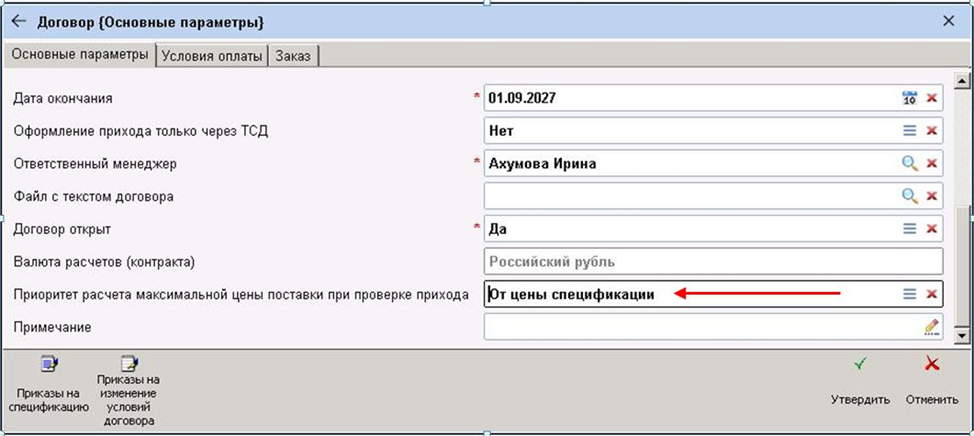Image resolution: width=974 pixels, height=436 pixels.
Task: Open list for Оформление прихода только через ТСД
Action: 909,130
